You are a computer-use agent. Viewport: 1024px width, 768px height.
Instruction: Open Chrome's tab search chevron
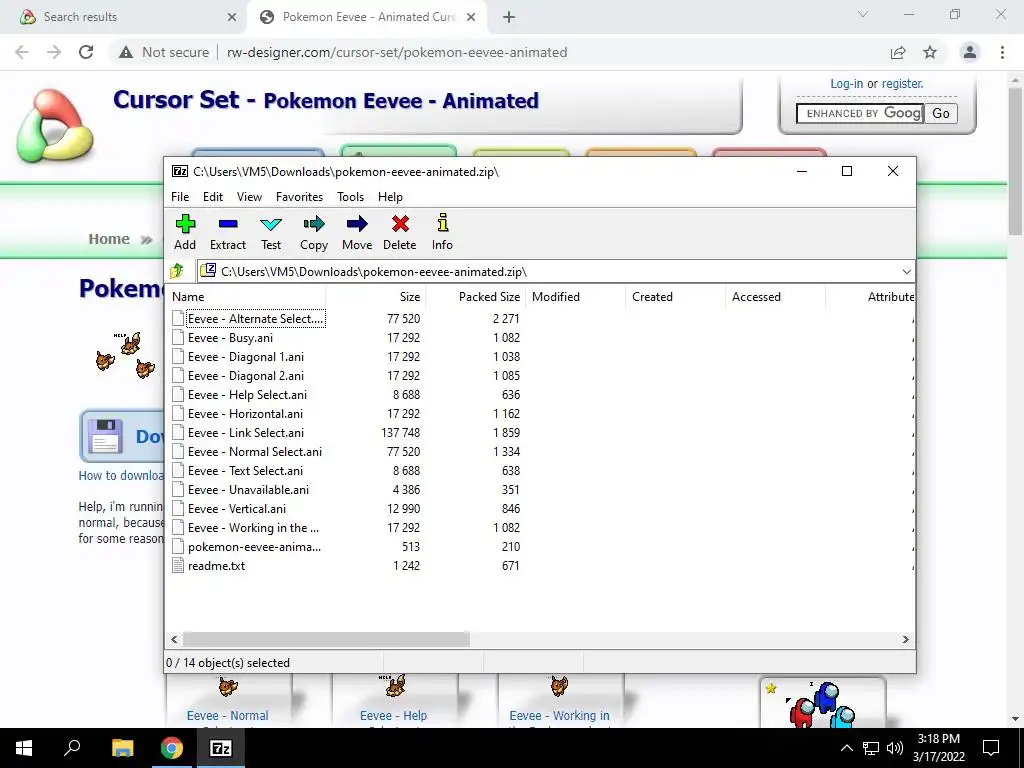[x=863, y=14]
